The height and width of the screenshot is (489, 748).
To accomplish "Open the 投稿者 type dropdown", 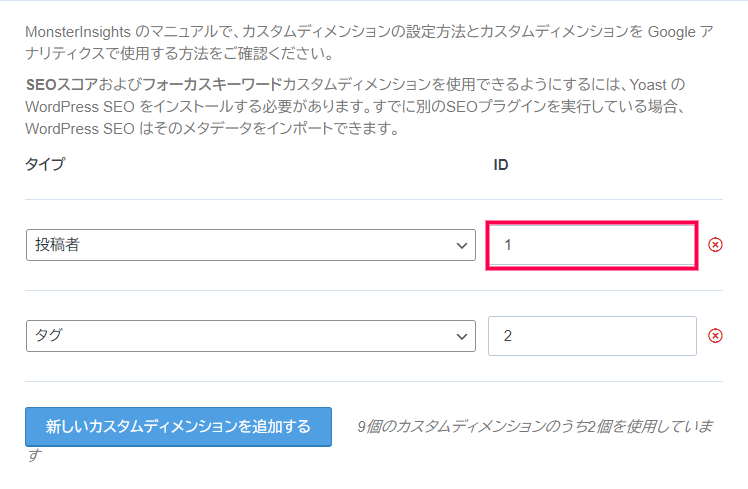I will click(x=250, y=245).
